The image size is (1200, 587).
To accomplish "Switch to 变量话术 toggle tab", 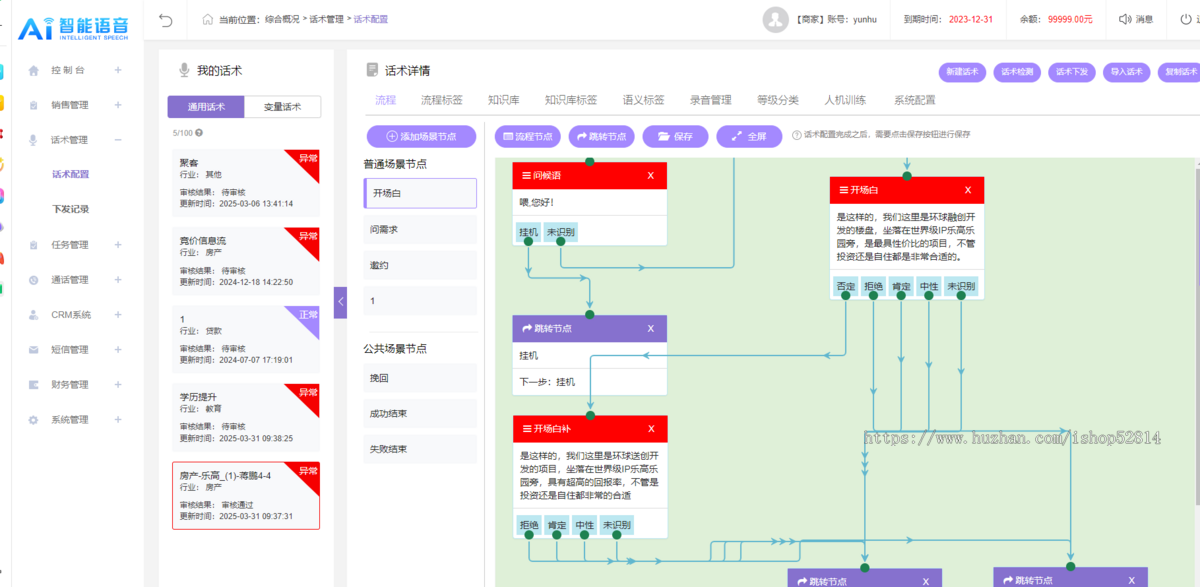I will pyautogui.click(x=282, y=107).
